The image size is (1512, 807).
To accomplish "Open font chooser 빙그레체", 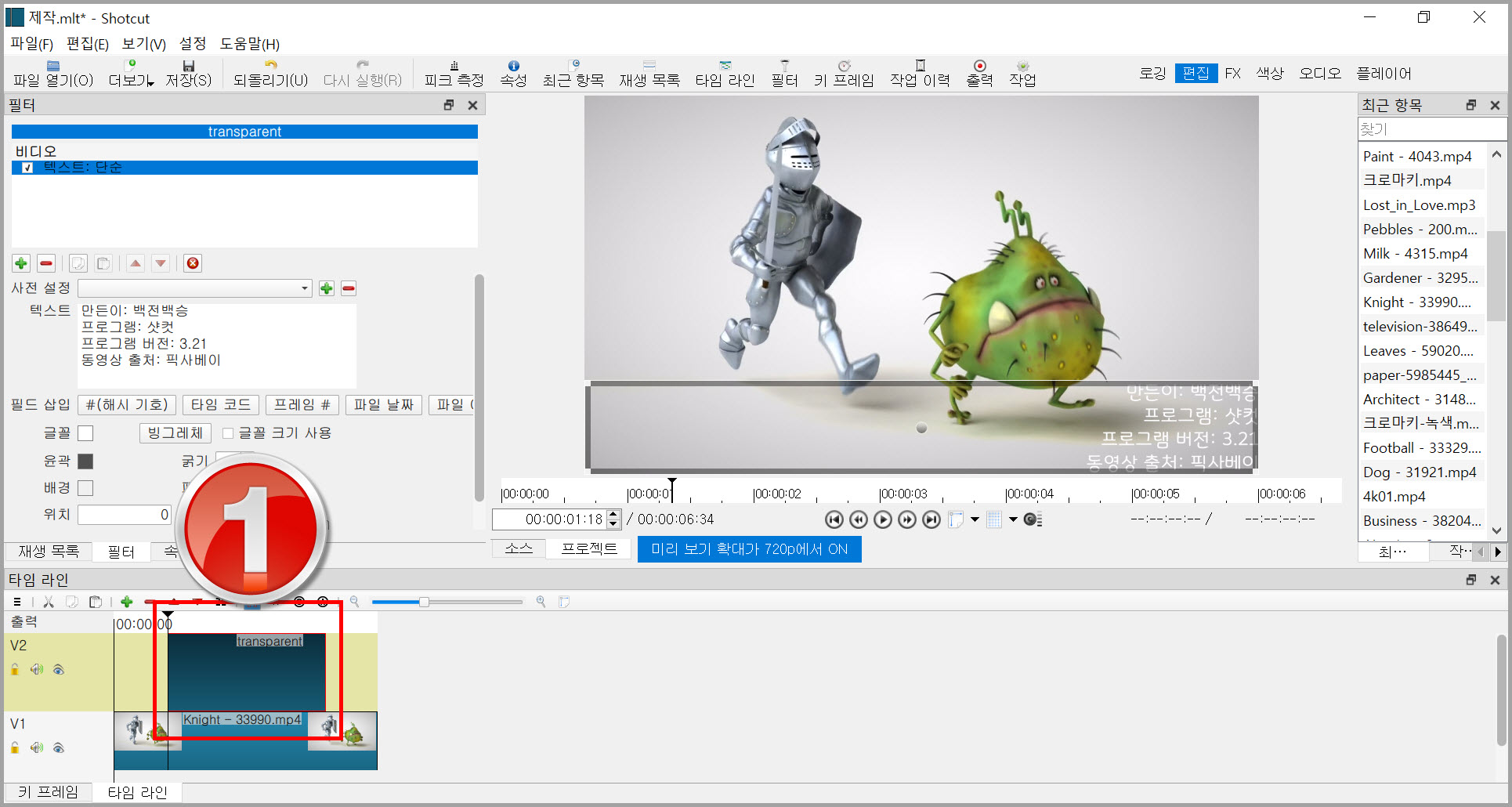I will pyautogui.click(x=175, y=433).
